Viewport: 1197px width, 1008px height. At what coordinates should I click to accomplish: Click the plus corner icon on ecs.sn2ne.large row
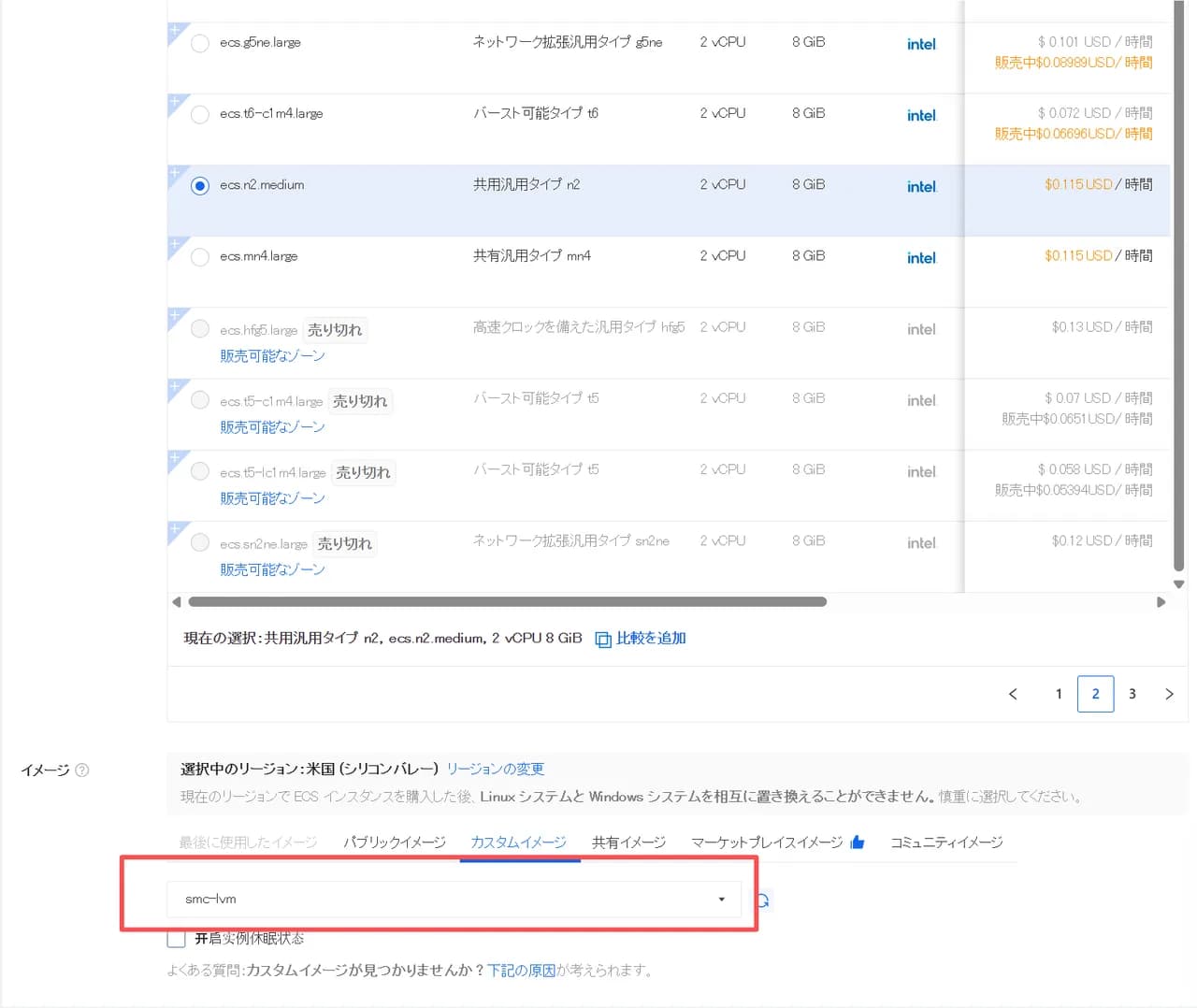point(175,529)
